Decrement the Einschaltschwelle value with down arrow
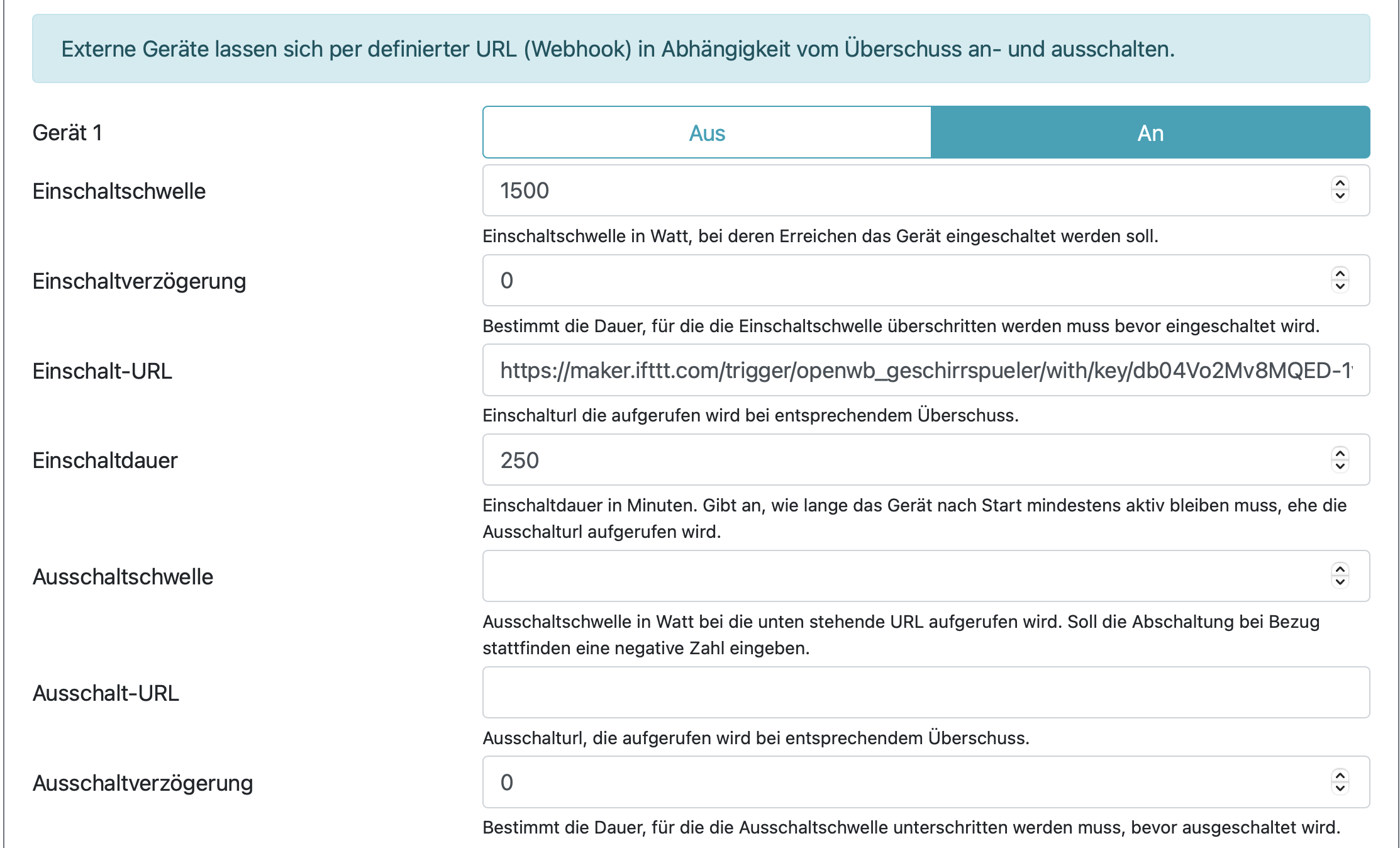Screen dimensions: 1400x848 pos(1340,196)
